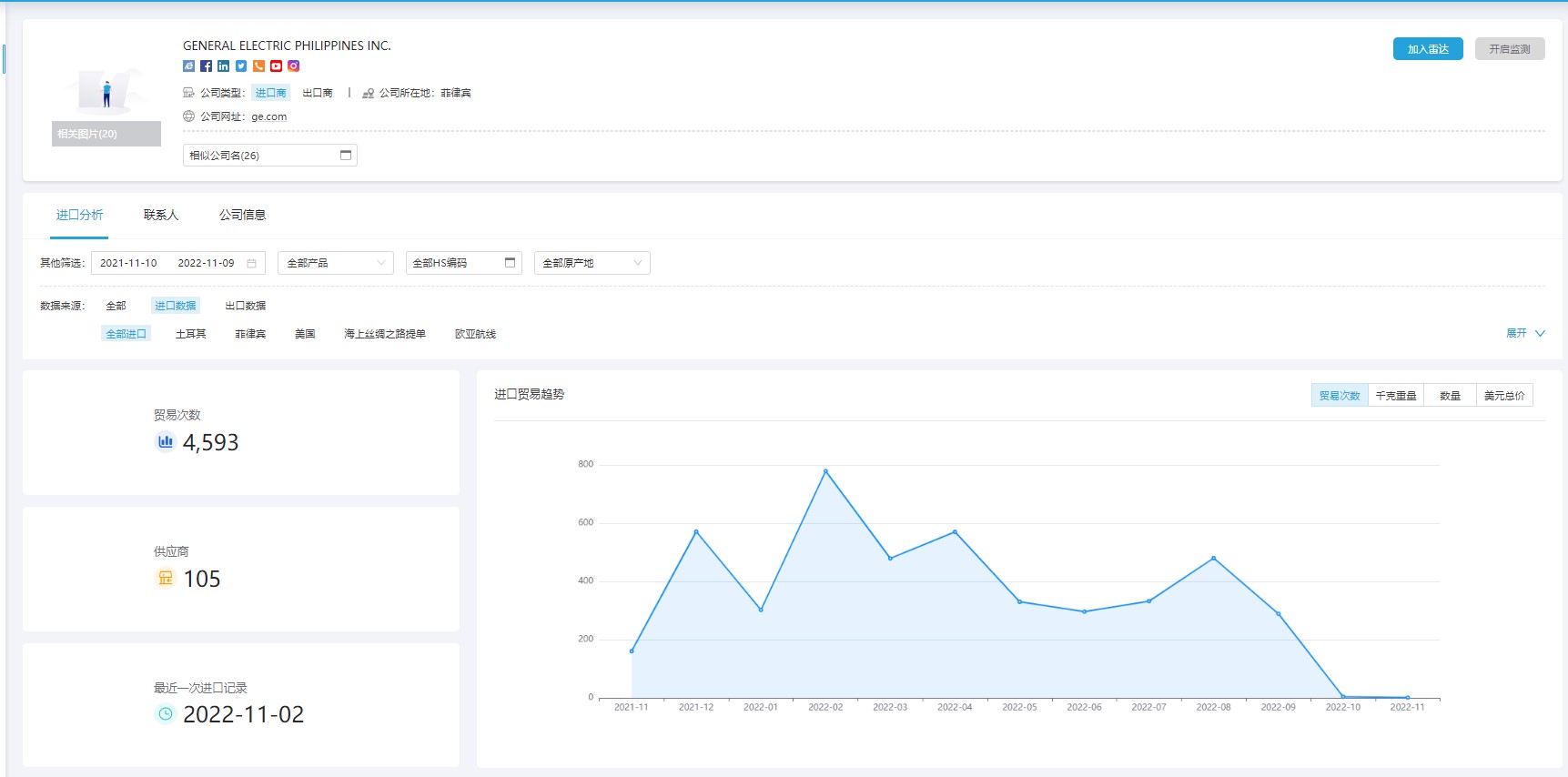This screenshot has height=777, width=1568.
Task: Show chart by 贸易次数
Action: tap(1340, 396)
